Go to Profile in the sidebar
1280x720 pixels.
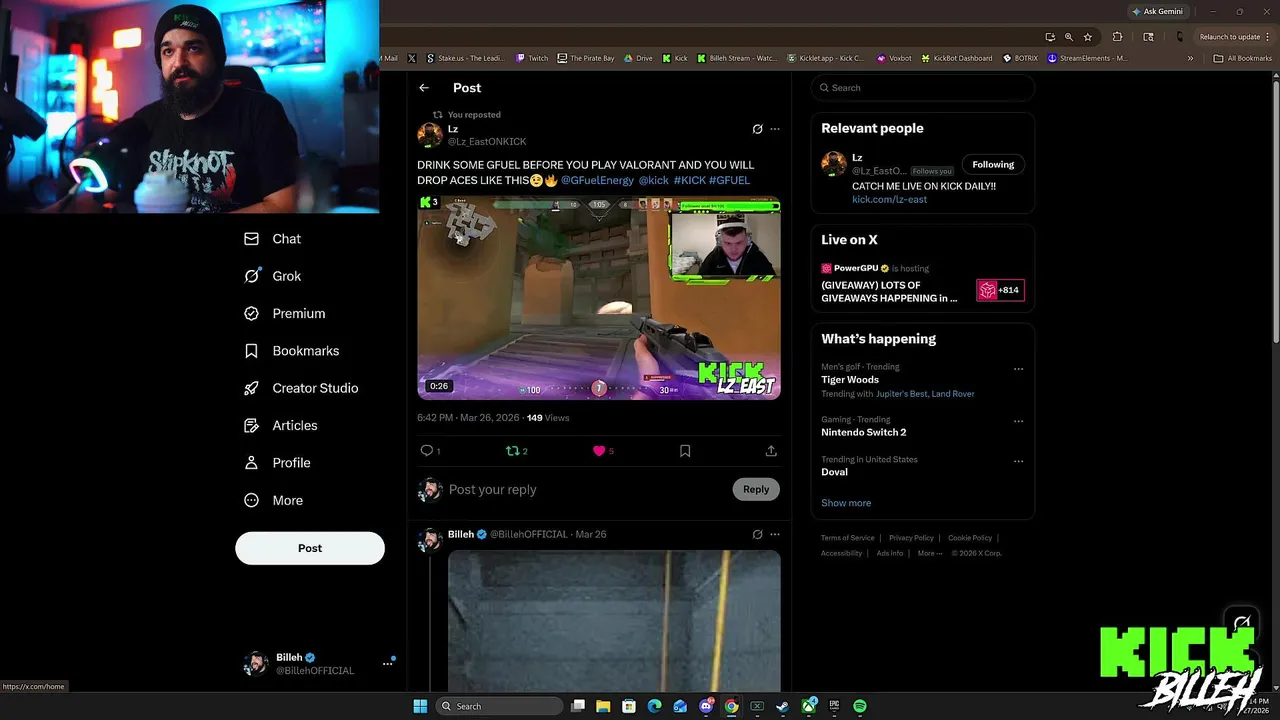[x=277, y=463]
